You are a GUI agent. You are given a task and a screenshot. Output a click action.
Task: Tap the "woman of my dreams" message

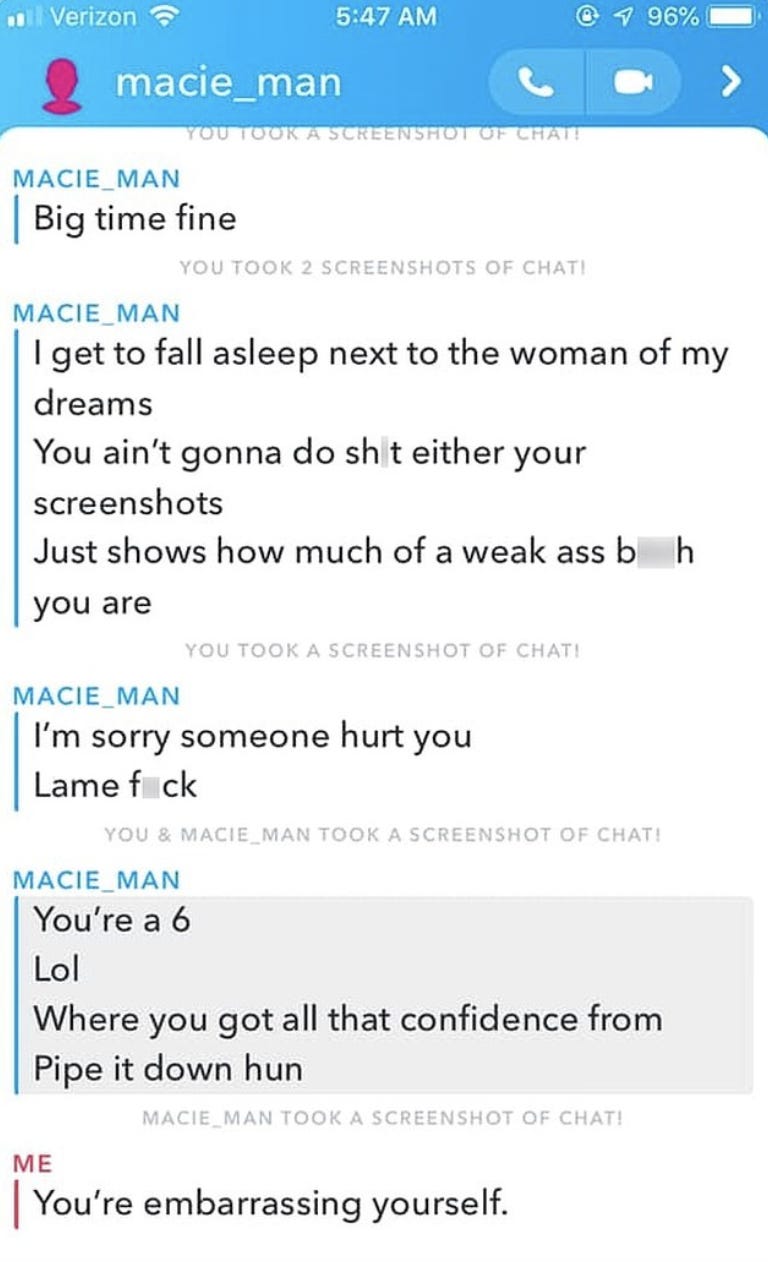coord(381,378)
